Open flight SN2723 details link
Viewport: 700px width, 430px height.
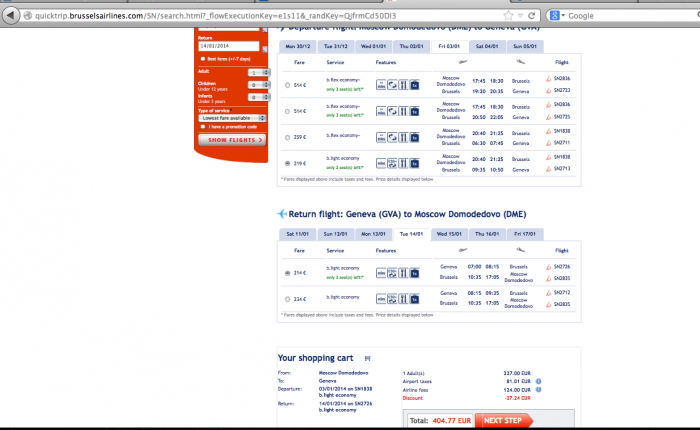(x=562, y=90)
